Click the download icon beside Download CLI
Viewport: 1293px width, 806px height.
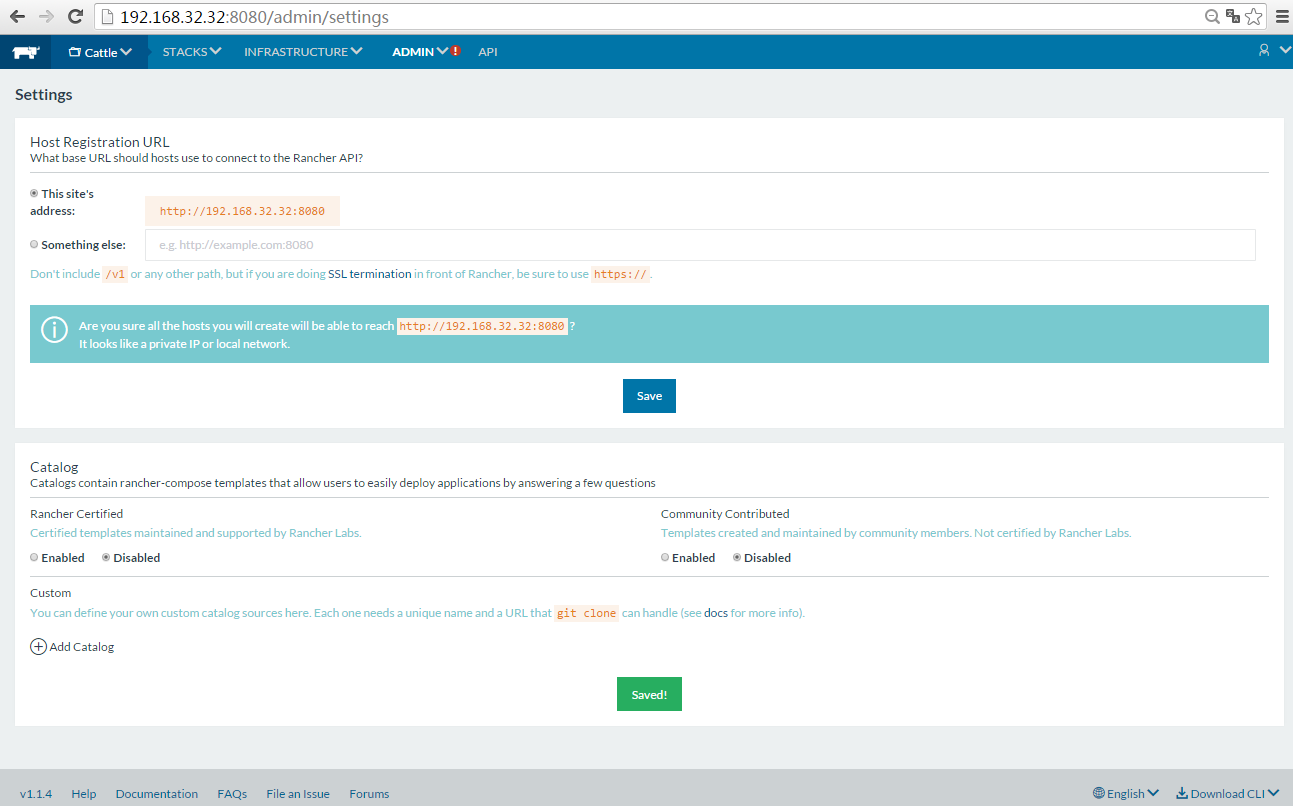click(1181, 794)
